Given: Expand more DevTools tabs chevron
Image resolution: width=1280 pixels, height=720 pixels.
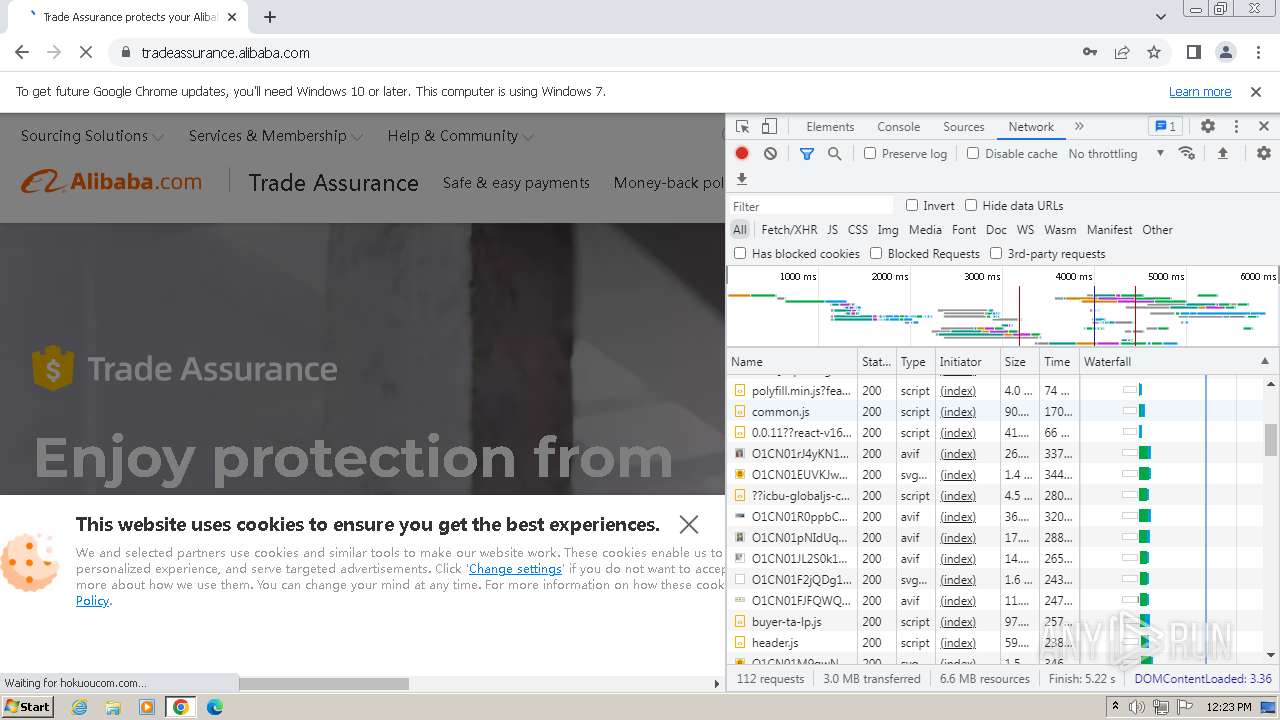Looking at the screenshot, I should coord(1079,127).
